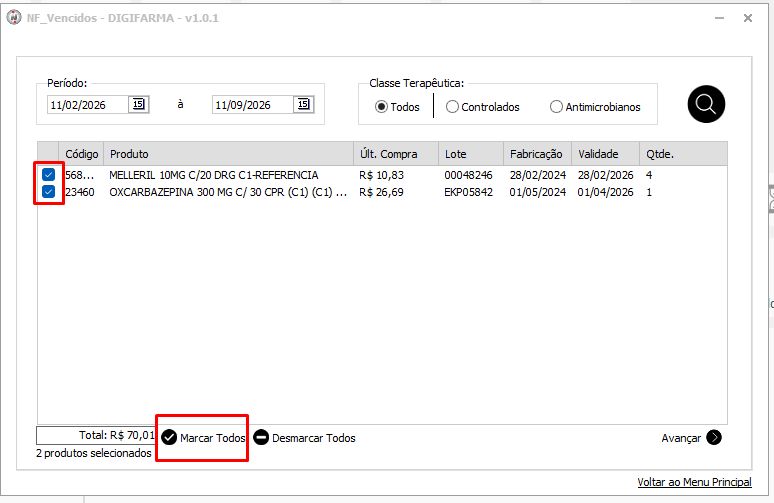
Task: Open calendar picker for start date 11/02/2026
Action: (x=139, y=104)
